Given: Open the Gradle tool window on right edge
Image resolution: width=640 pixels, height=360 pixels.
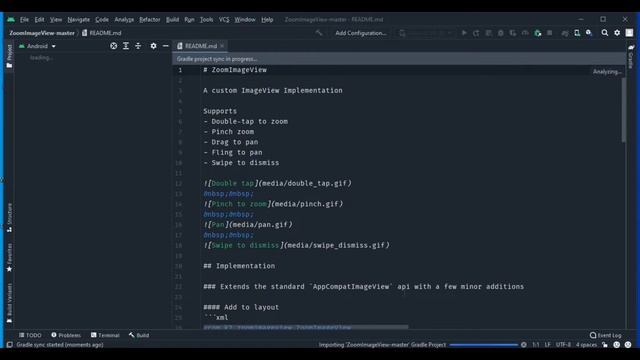Looking at the screenshot, I should pos(631,56).
